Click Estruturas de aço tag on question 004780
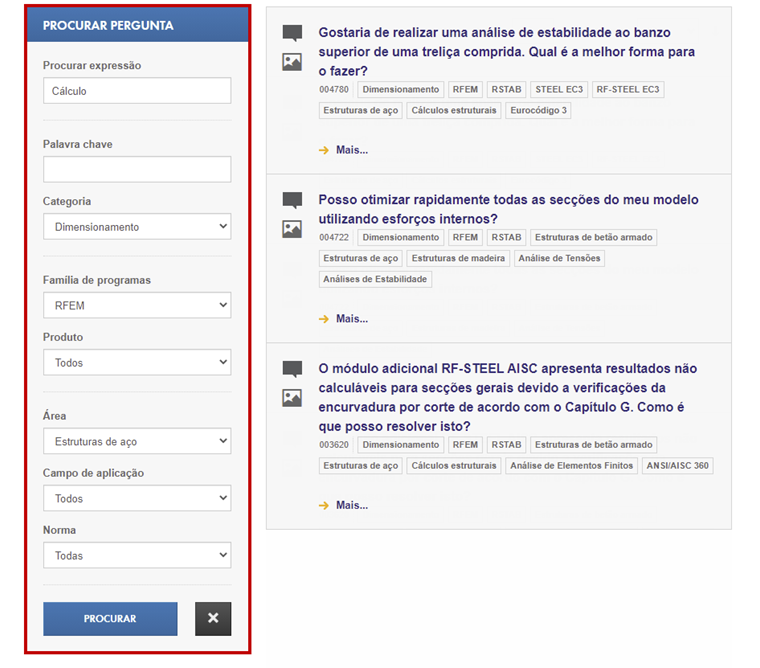The width and height of the screenshot is (760, 668). tap(361, 111)
